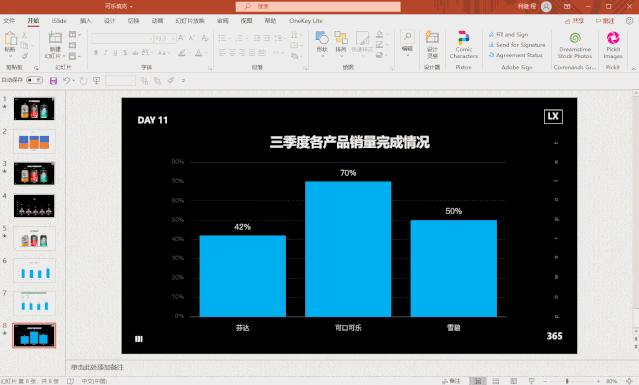Expand the Undo history dropdown arrow

pos(73,81)
